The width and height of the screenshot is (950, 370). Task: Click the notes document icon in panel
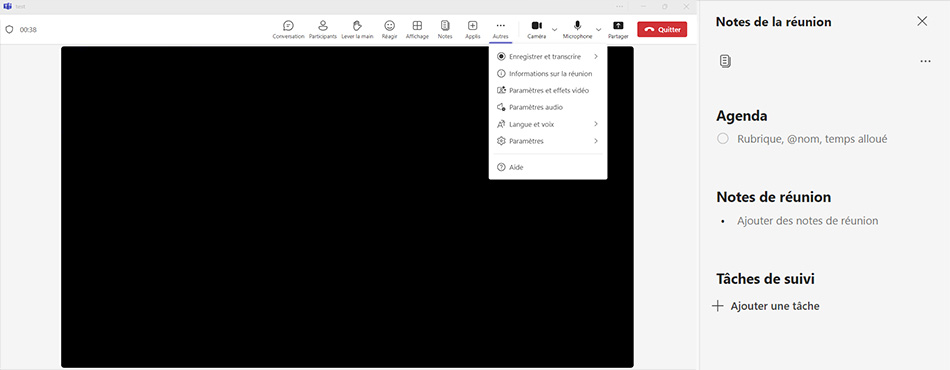[x=725, y=61]
